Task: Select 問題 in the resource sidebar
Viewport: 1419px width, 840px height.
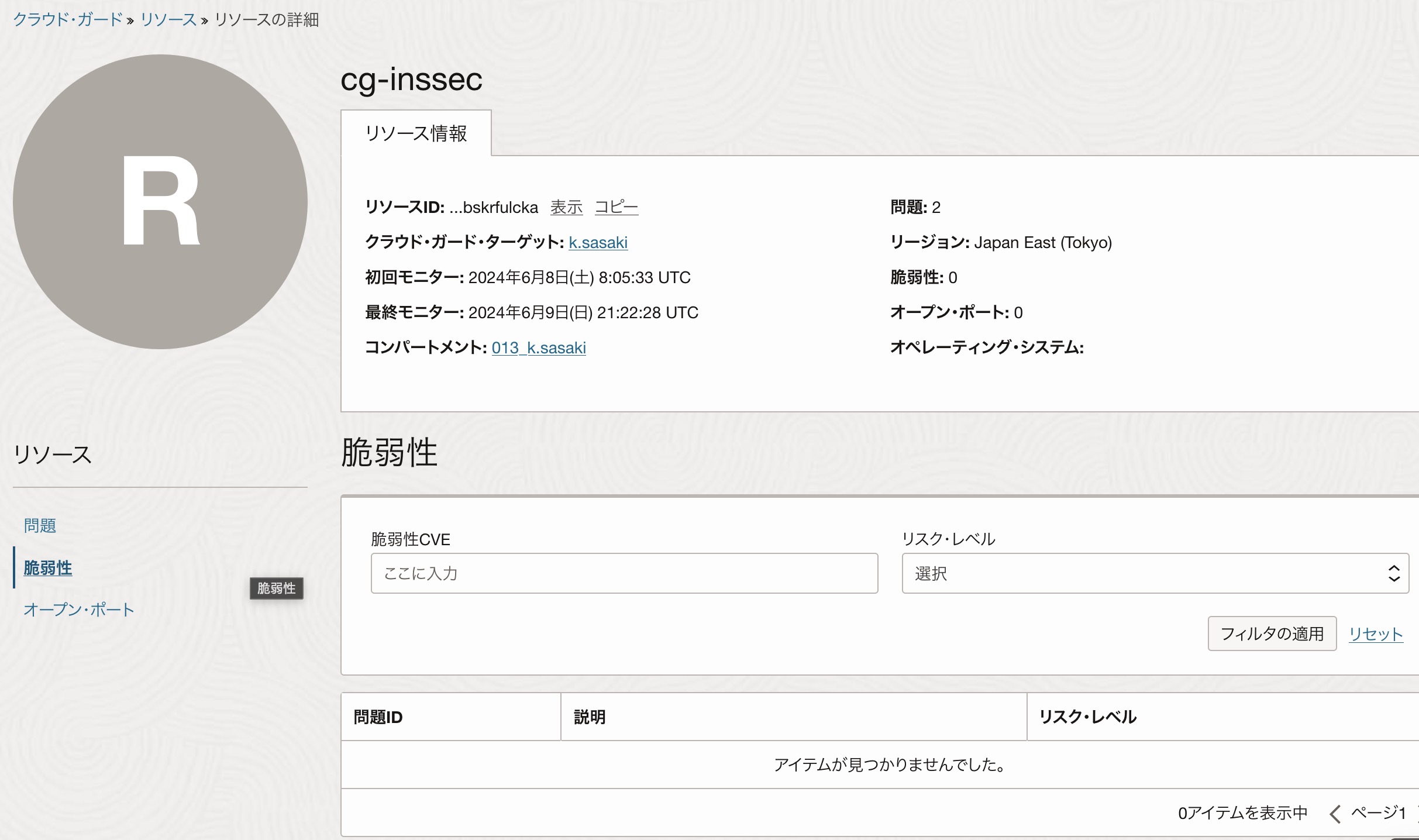Action: [40, 526]
